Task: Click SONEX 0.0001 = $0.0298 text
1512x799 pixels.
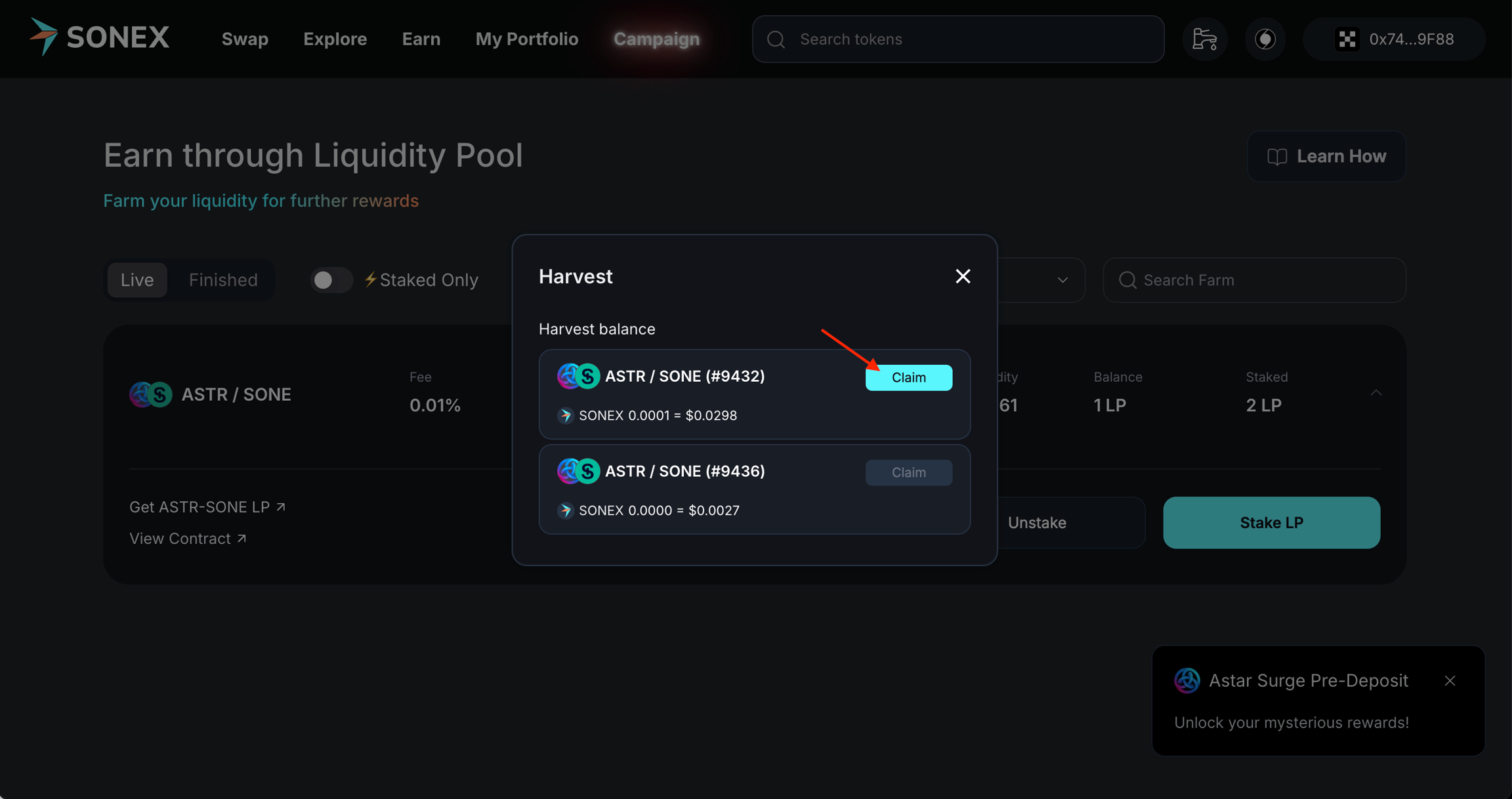Action: click(x=658, y=415)
